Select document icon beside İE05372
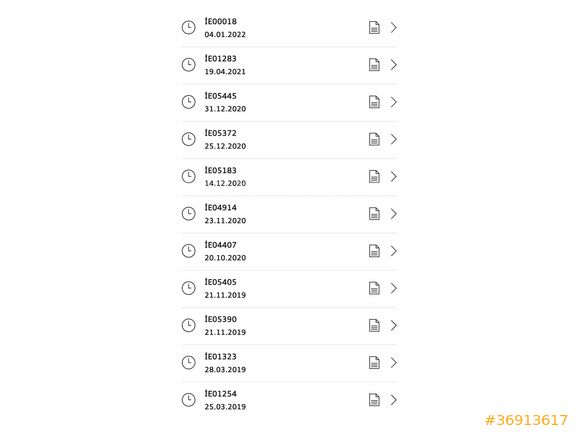The height and width of the screenshot is (435, 580). tap(374, 139)
